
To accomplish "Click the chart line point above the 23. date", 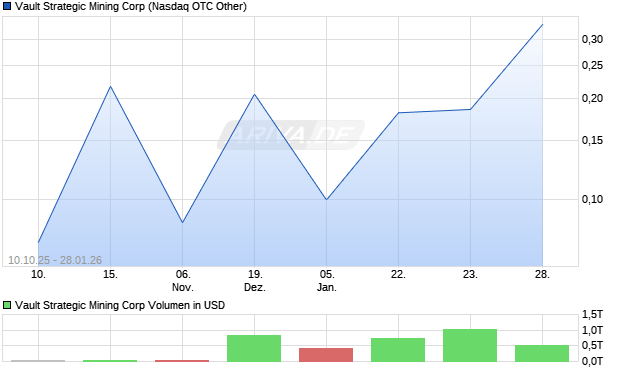I will coord(470,109).
